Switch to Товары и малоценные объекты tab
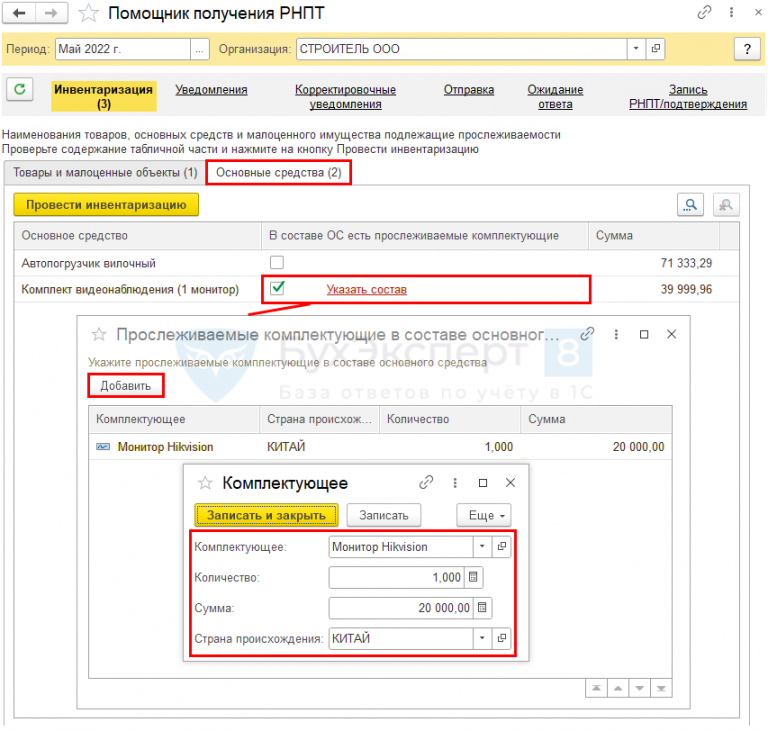 [x=103, y=173]
